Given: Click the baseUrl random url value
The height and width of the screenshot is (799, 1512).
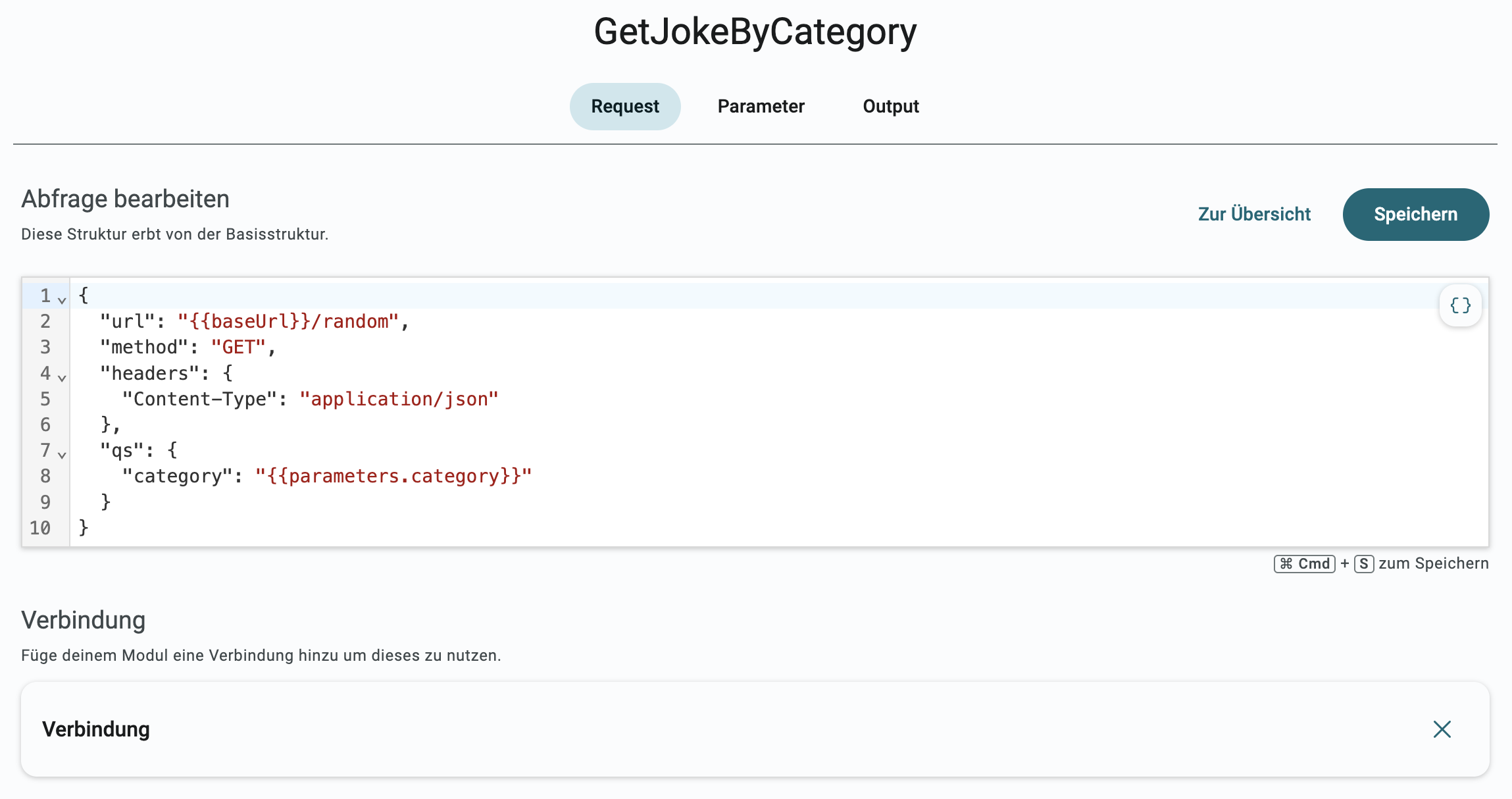Looking at the screenshot, I should [288, 321].
